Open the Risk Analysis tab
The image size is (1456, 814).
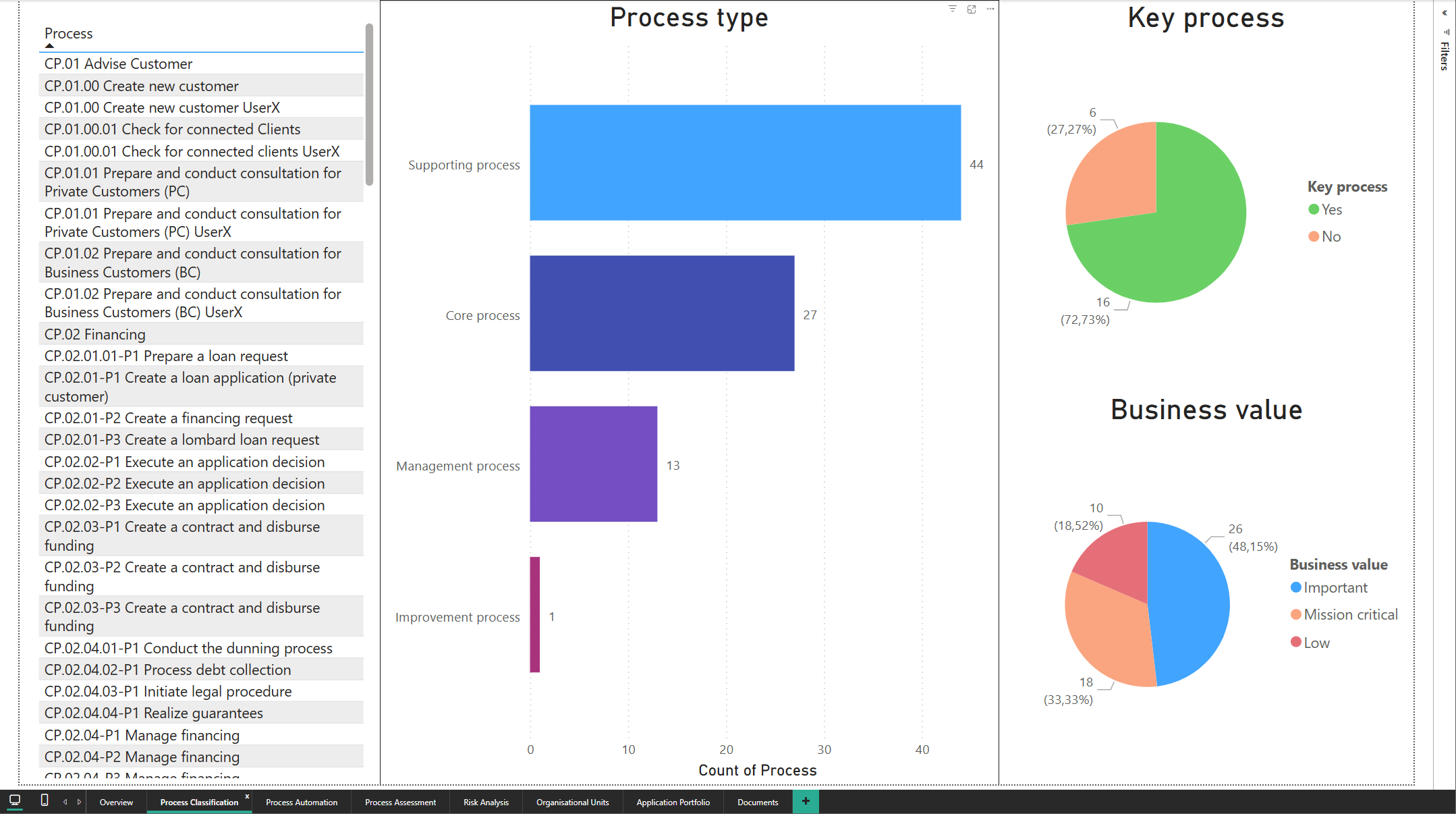(486, 802)
